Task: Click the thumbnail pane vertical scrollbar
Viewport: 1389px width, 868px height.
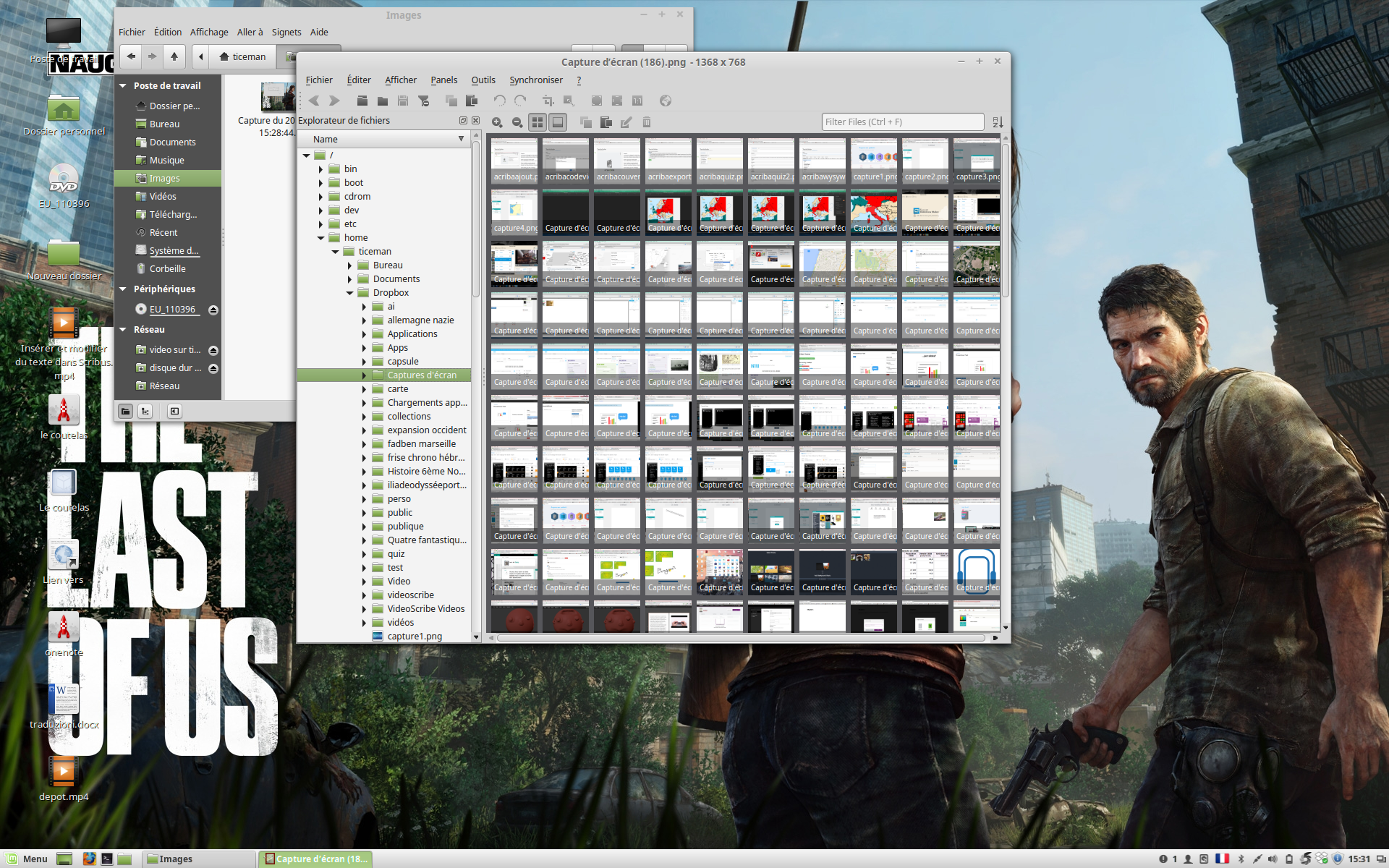Action: 1006,219
